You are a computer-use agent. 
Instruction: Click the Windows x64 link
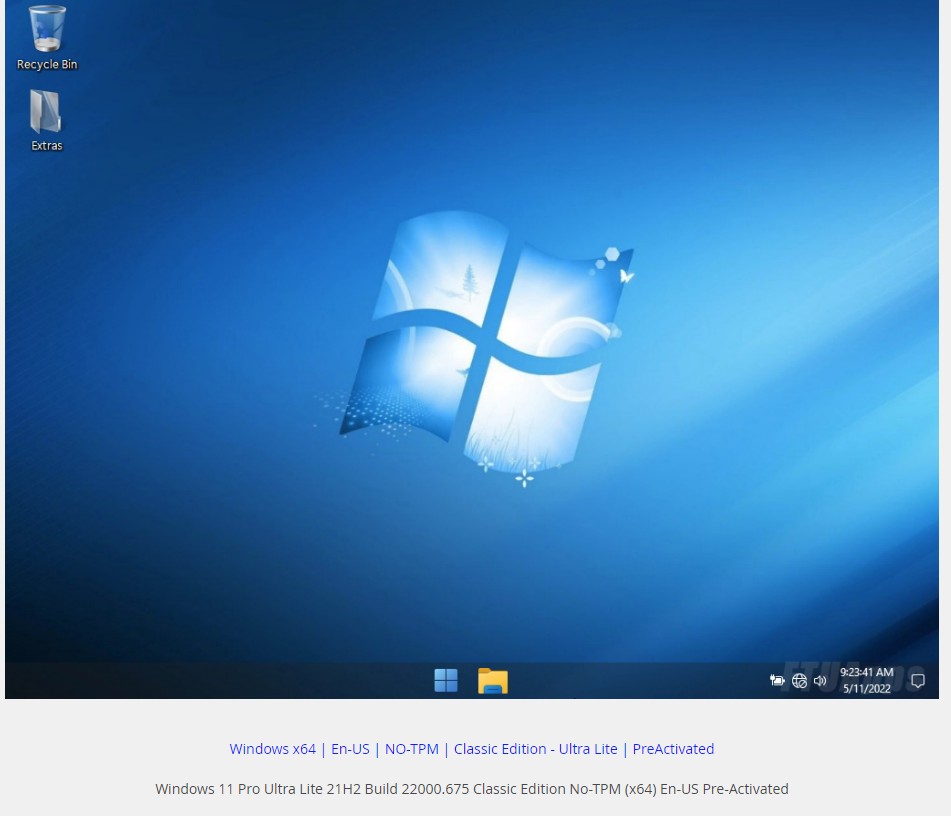coord(272,749)
